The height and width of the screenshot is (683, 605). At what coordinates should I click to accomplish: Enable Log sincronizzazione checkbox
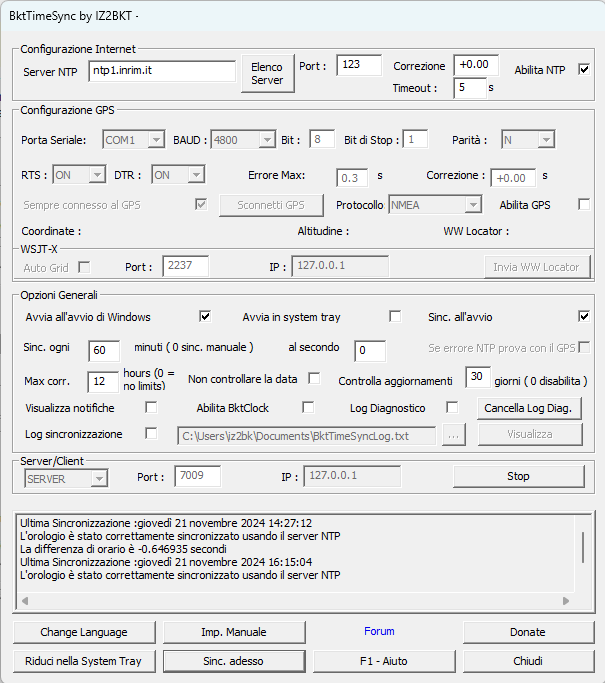click(151, 434)
